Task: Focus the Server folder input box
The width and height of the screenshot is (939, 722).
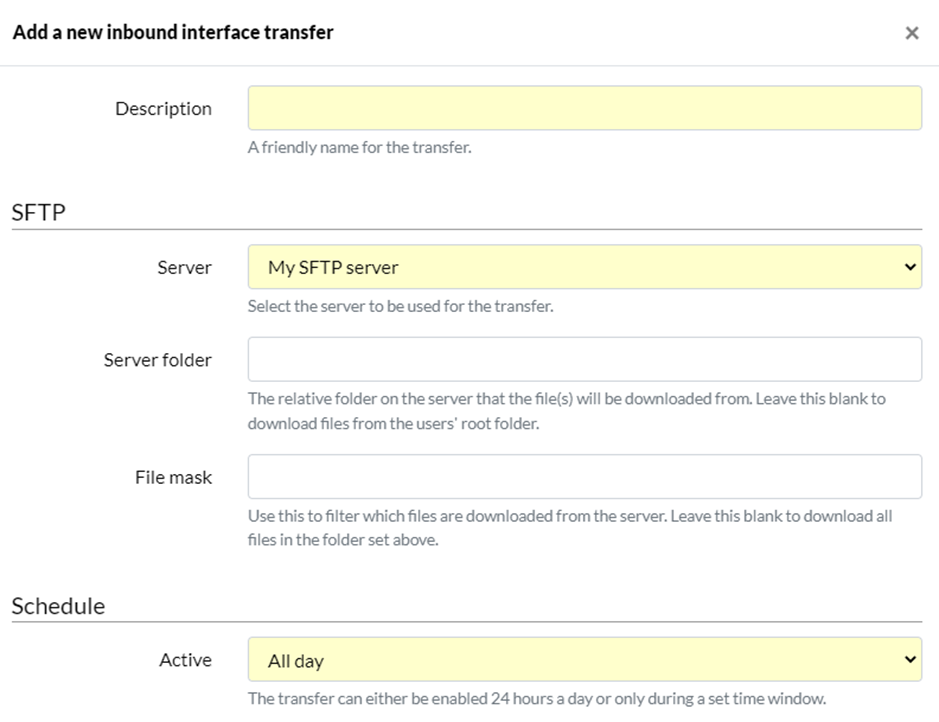Action: click(x=584, y=359)
